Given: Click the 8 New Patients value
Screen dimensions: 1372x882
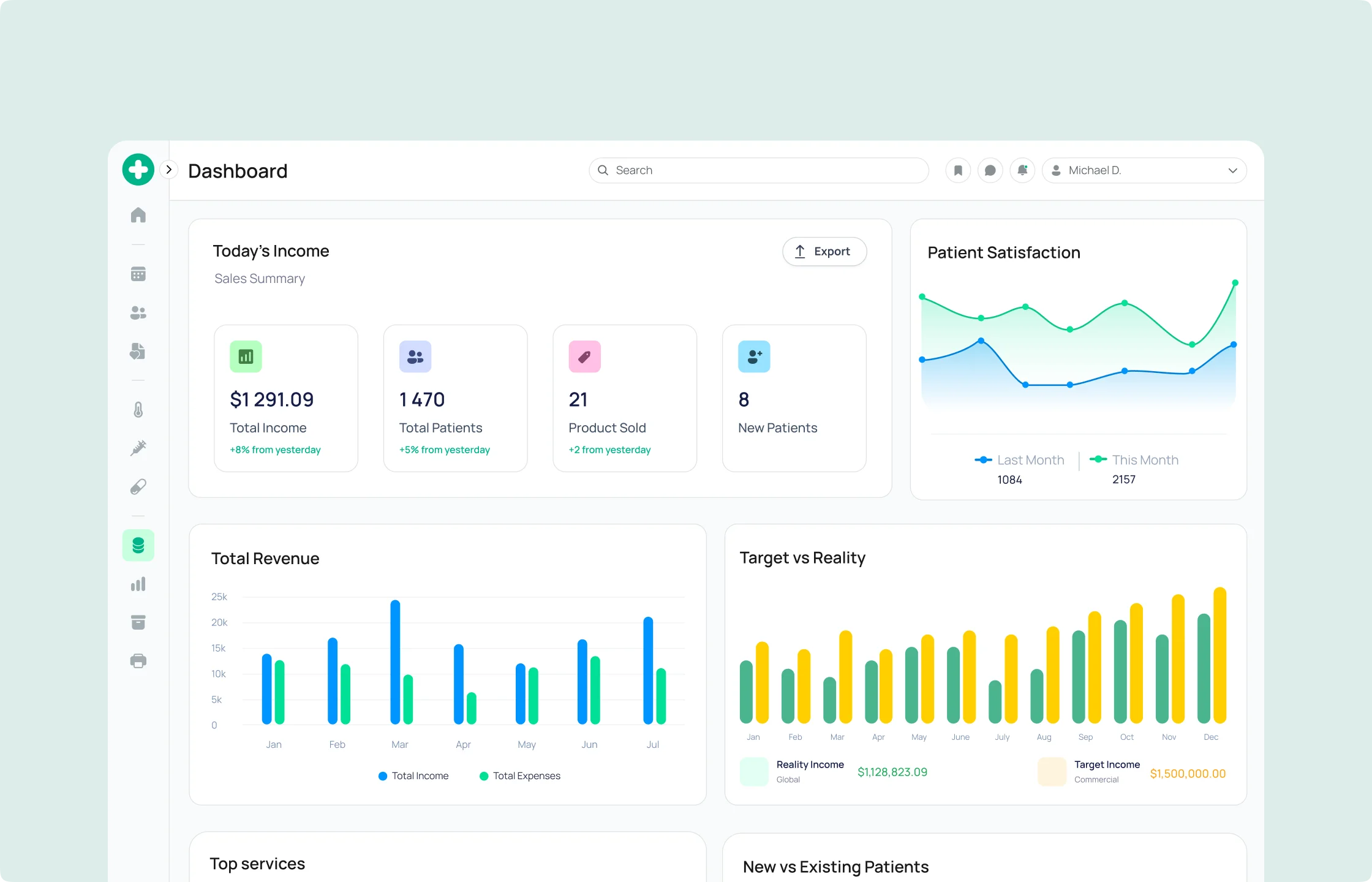Looking at the screenshot, I should [744, 399].
